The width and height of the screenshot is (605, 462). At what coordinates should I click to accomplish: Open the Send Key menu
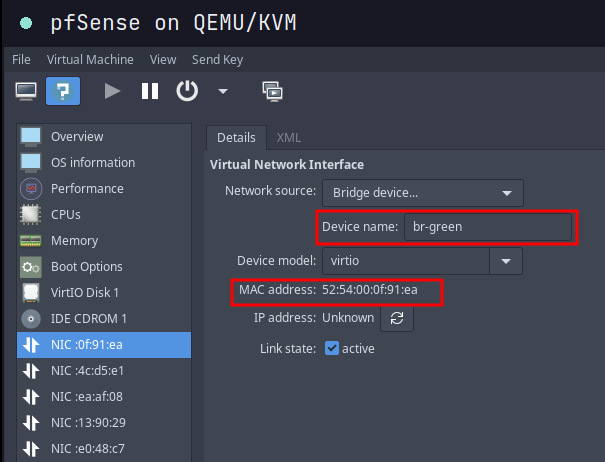click(218, 60)
